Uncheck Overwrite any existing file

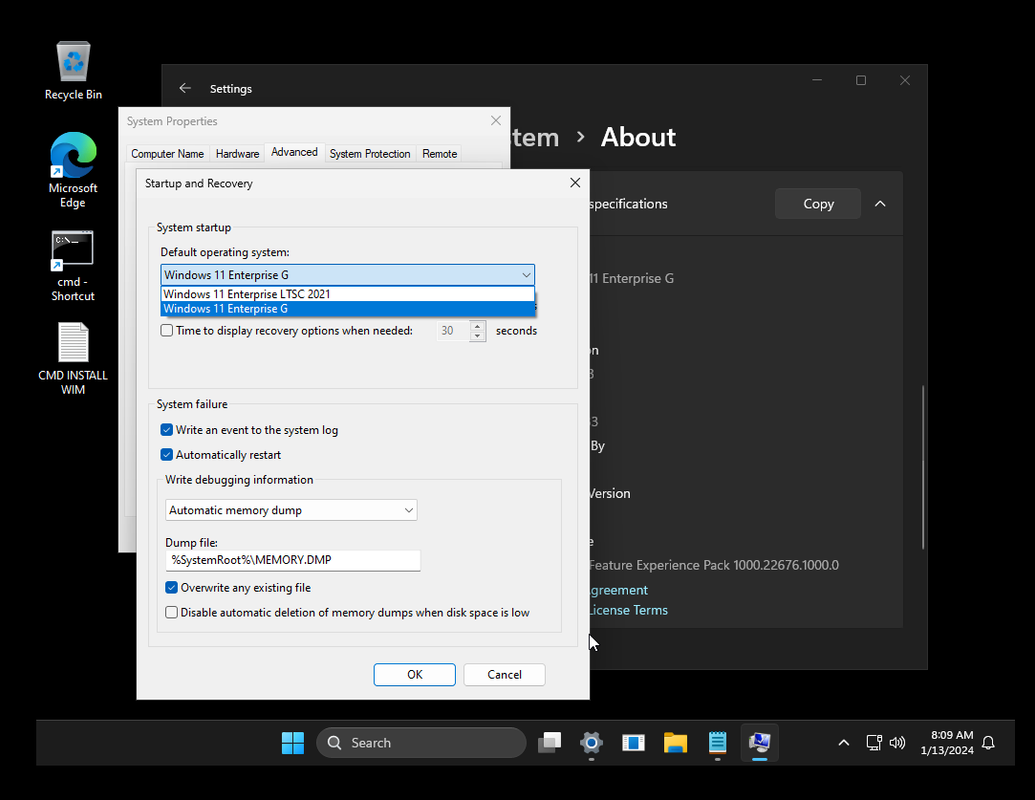tap(172, 587)
